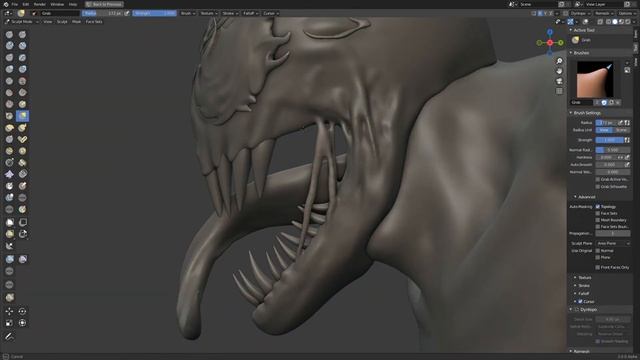This screenshot has height=360, width=640.
Task: Open the Dyntopo dropdown in header
Action: tap(580, 13)
